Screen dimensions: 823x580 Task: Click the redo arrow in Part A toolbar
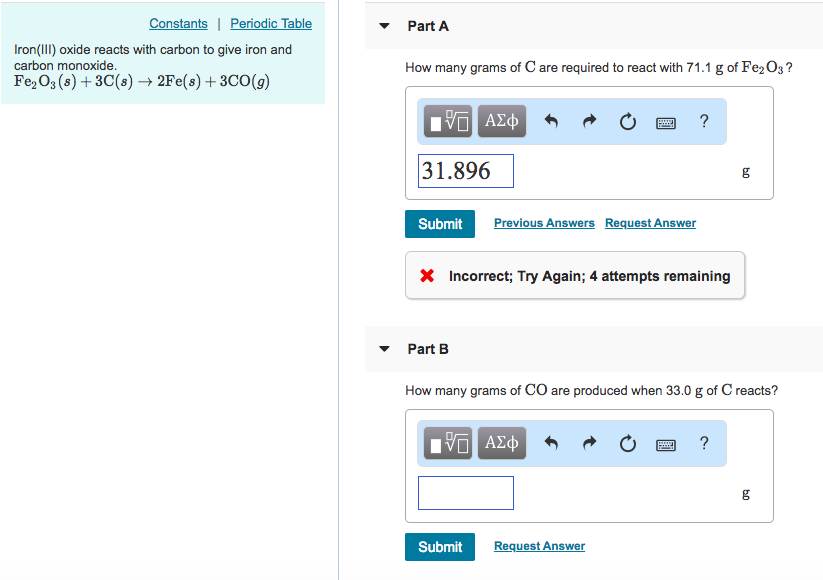click(x=589, y=121)
